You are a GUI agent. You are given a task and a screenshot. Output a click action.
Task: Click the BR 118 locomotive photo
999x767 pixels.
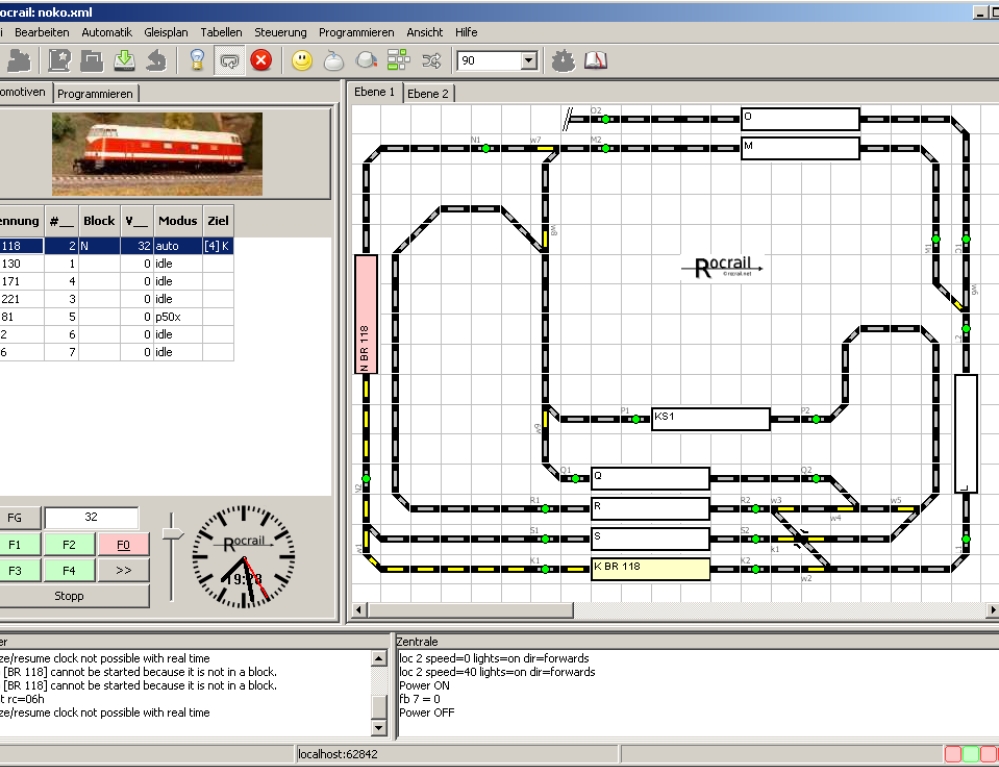tap(157, 154)
